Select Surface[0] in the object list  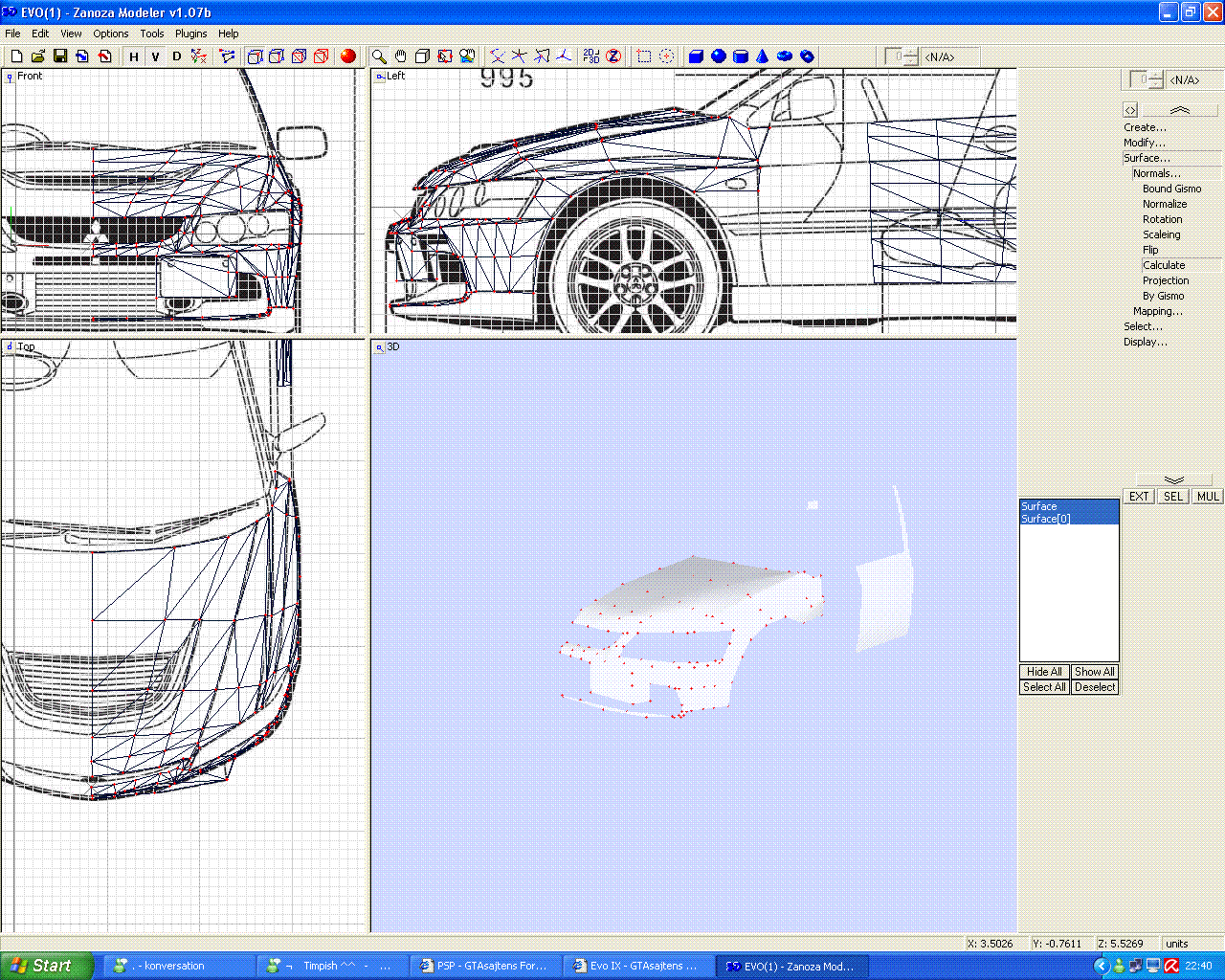pos(1045,519)
